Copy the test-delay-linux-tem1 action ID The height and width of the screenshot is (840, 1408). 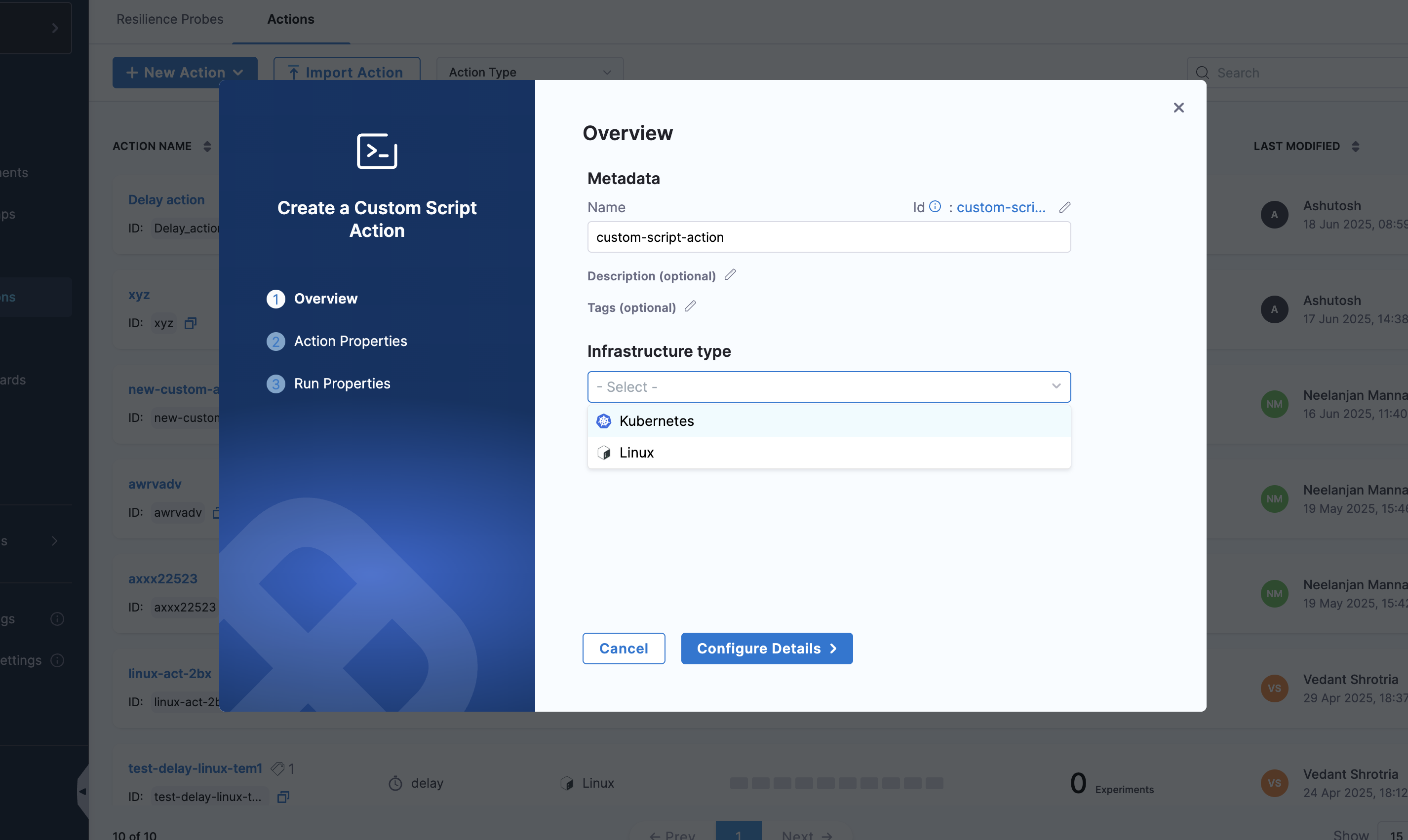pyautogui.click(x=283, y=797)
